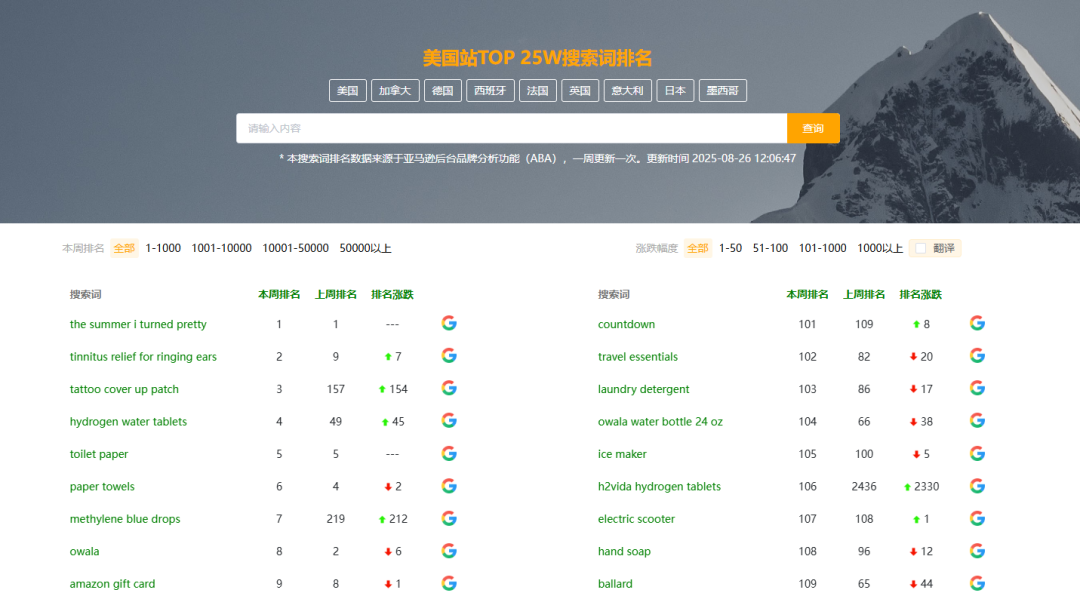
Task: Filter weekly rank 1001-10000
Action: (222, 248)
